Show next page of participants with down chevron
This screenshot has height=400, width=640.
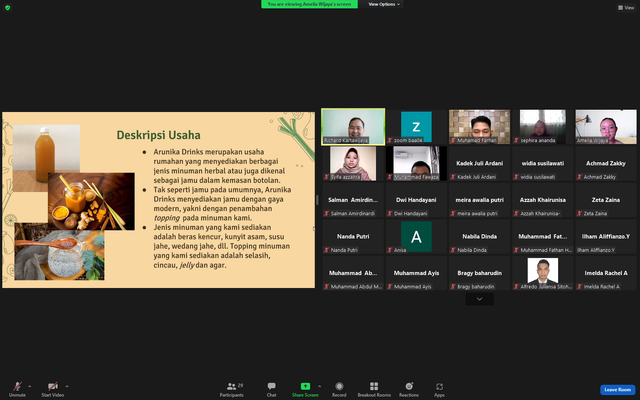[479, 299]
